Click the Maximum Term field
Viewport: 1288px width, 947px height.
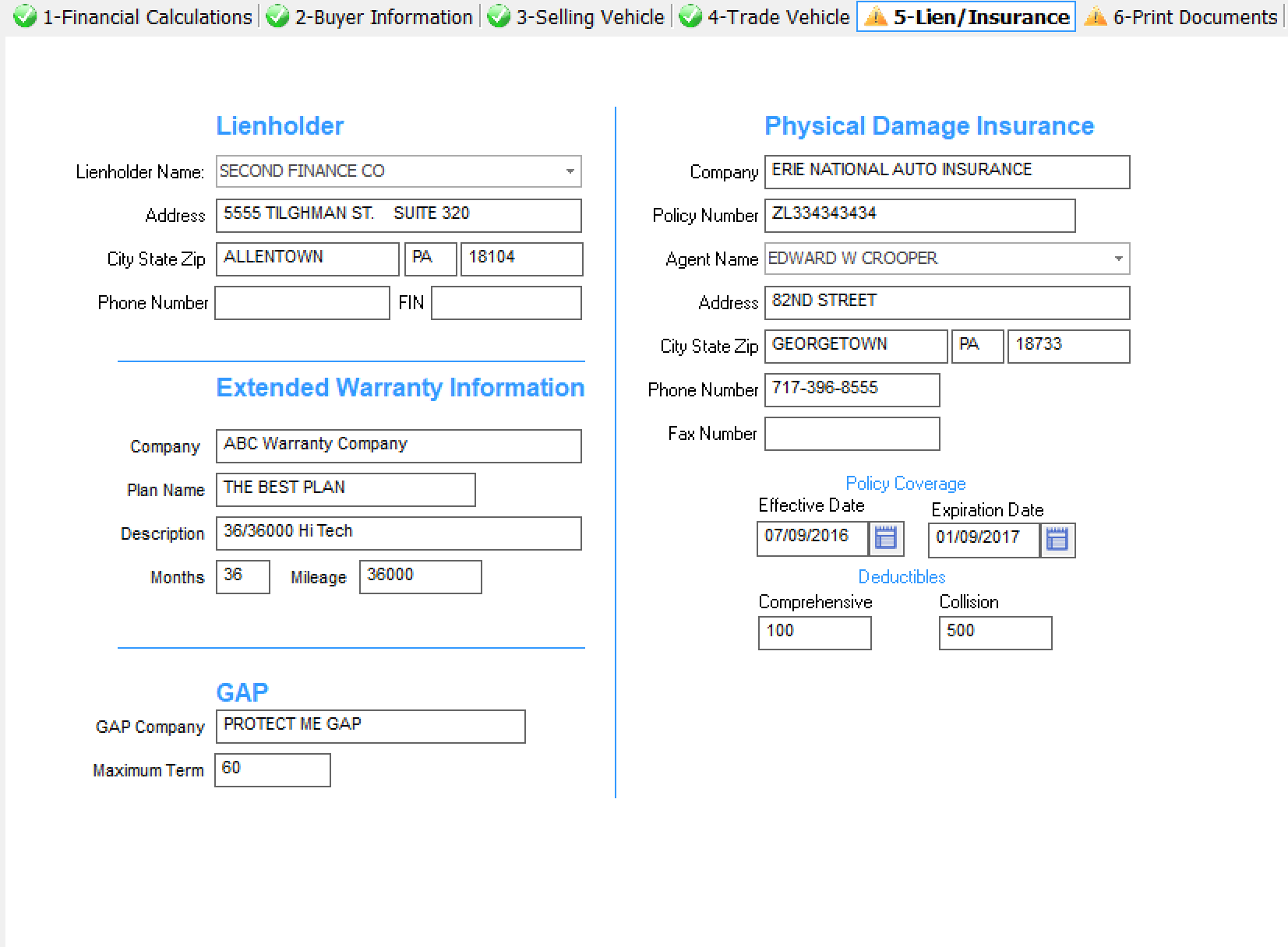point(272,769)
